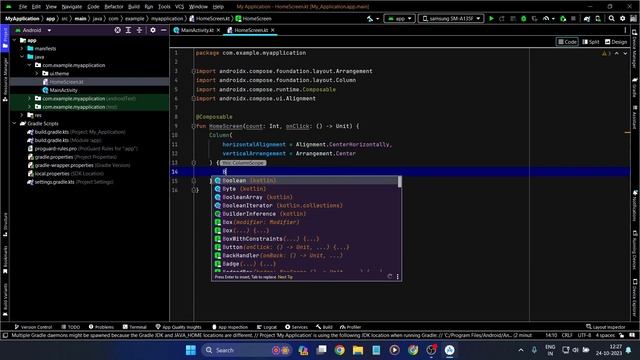The width and height of the screenshot is (640, 360).
Task: Click UTF-8 encoding in status bar
Action: (584, 335)
